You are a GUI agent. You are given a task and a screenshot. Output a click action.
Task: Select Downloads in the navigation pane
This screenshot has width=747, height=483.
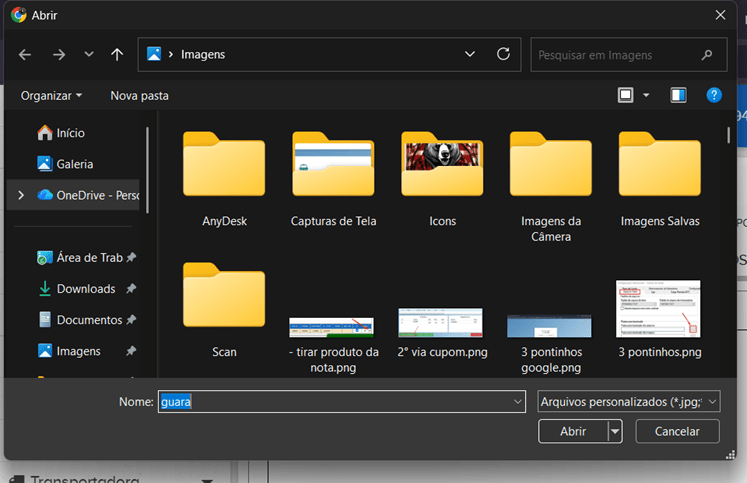[x=85, y=289]
